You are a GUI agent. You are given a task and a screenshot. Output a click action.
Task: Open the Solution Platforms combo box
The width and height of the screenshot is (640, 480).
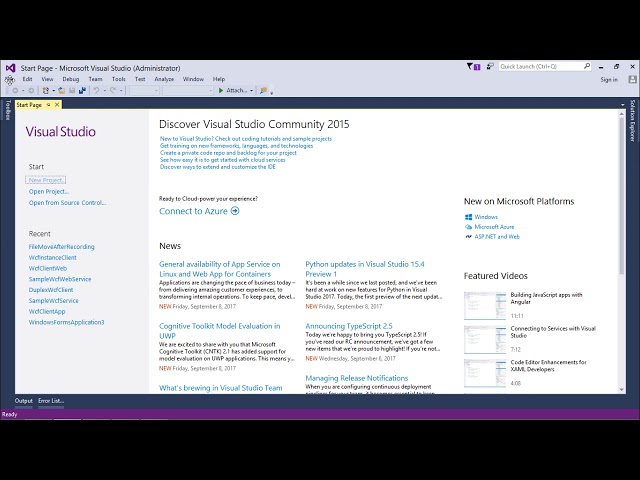pyautogui.click(x=188, y=90)
